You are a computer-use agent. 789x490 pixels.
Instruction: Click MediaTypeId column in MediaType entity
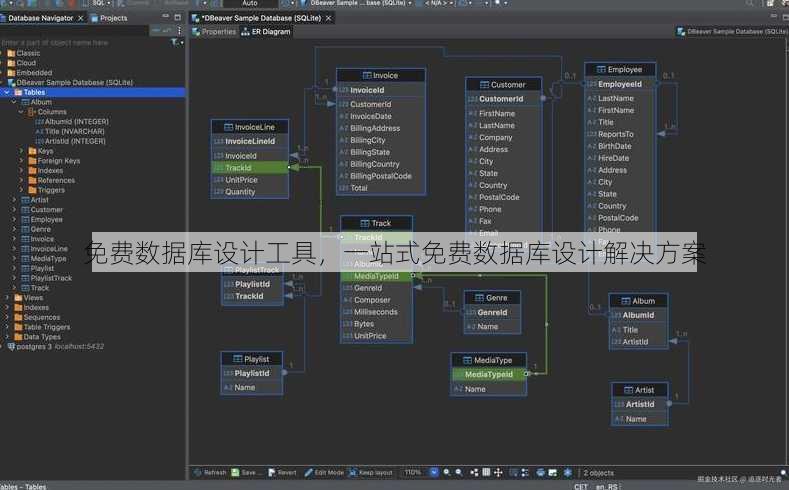click(x=488, y=374)
